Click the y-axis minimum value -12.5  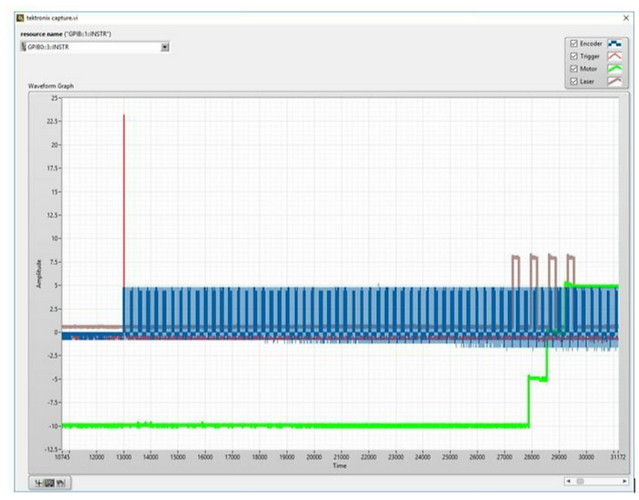(x=52, y=449)
